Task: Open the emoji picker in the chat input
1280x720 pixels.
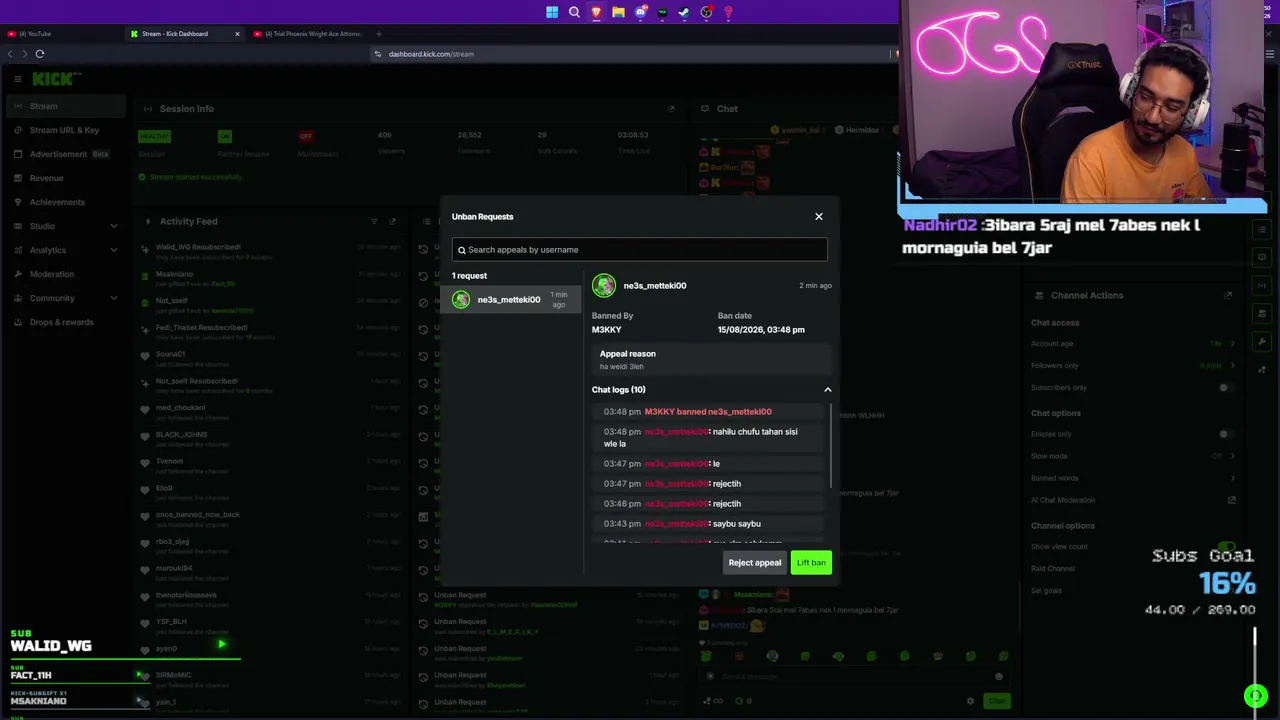Action: [998, 677]
